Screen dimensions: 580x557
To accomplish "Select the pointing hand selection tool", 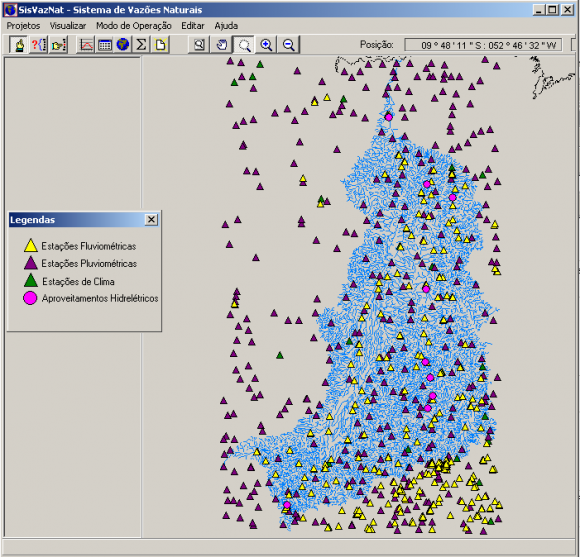I will pyautogui.click(x=18, y=45).
